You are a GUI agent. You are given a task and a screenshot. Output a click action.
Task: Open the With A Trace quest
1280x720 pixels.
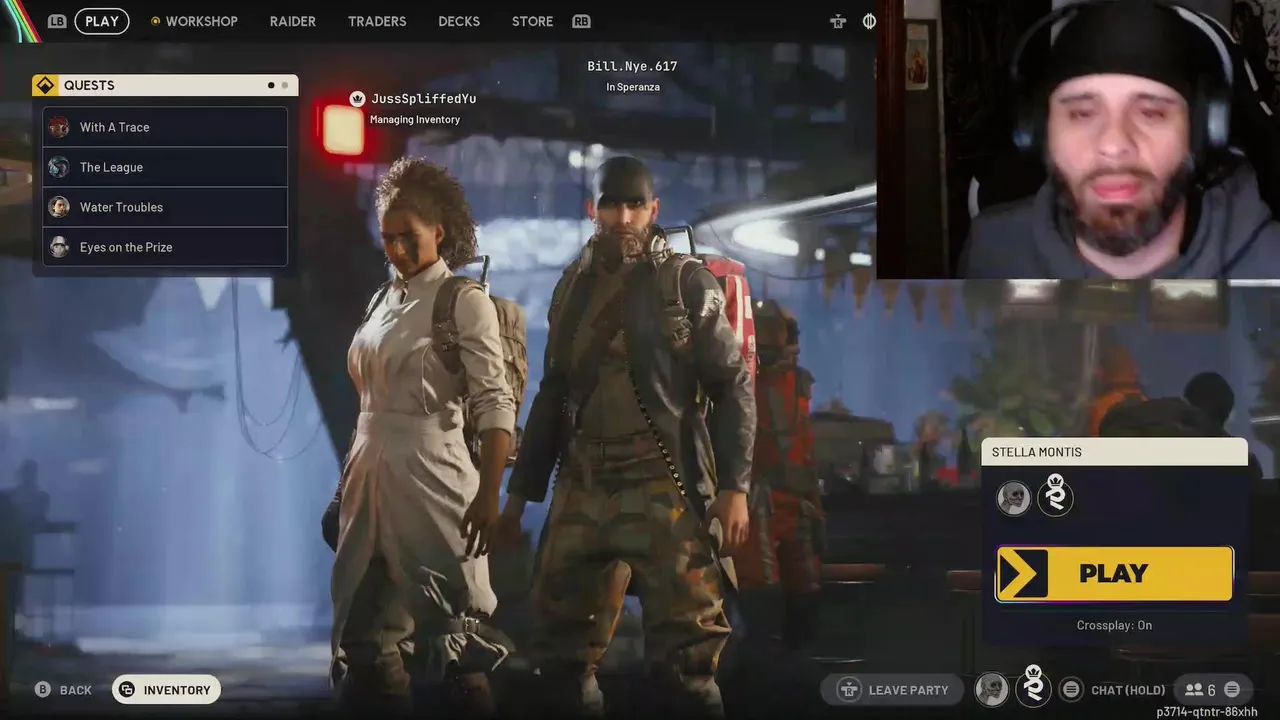165,127
